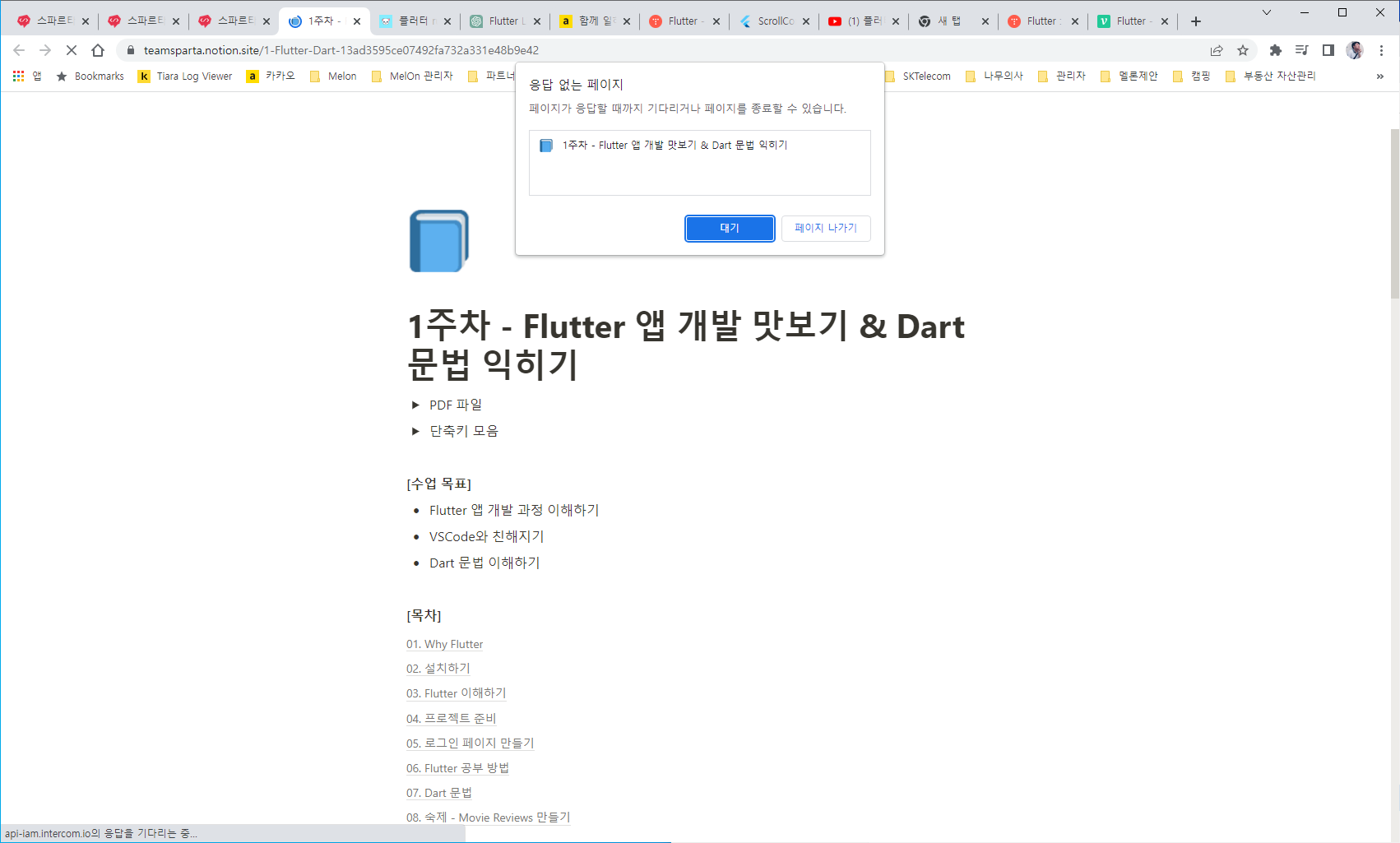Viewport: 1400px width, 843px height.
Task: Open the 관리자 bookmark folder
Action: [x=1062, y=76]
